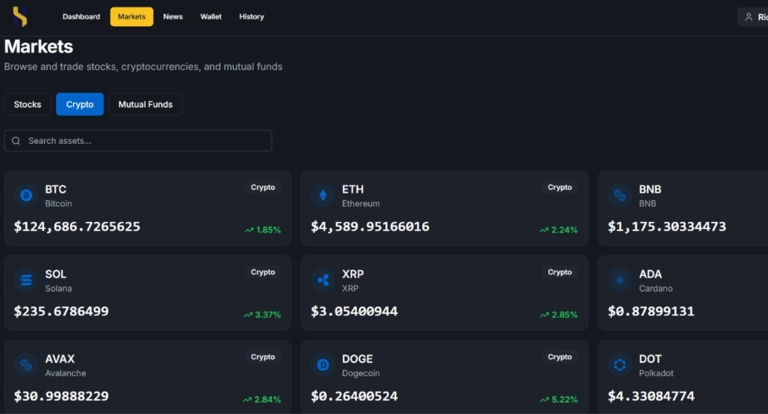Viewport: 768px width, 414px height.
Task: Open the XRP asset card
Action: [444, 293]
